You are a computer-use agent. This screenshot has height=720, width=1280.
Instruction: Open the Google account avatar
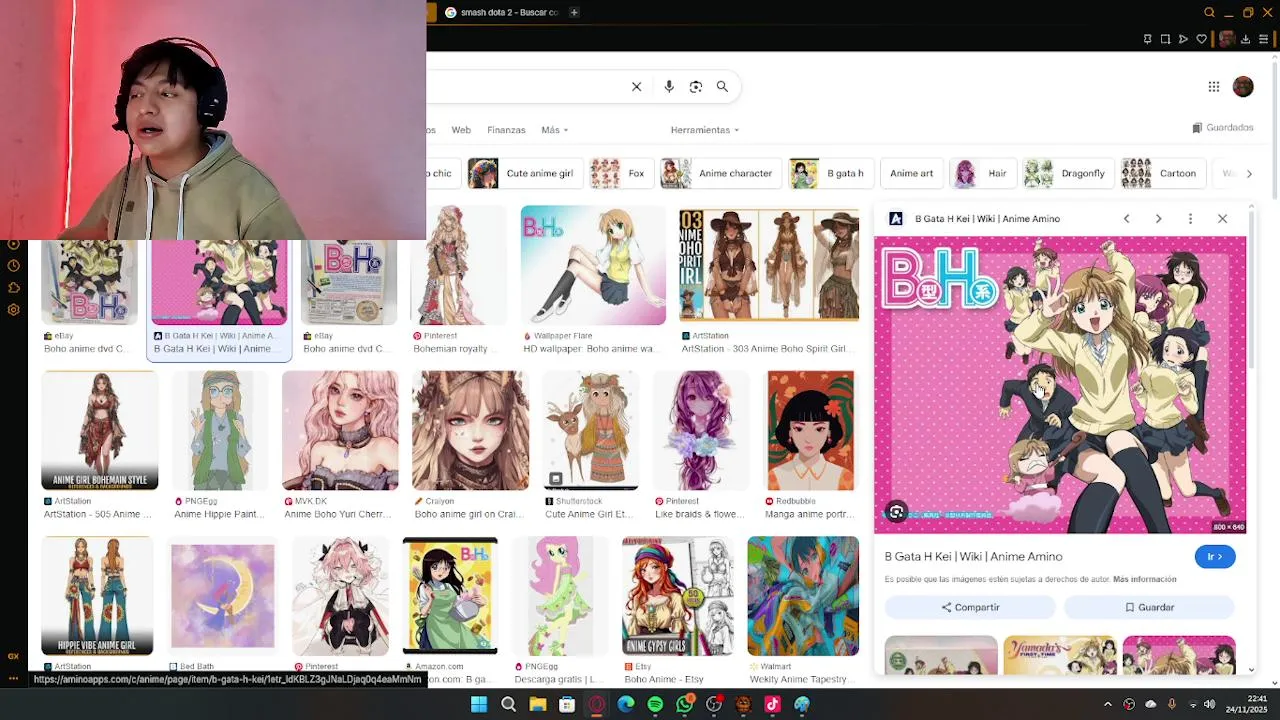[1243, 87]
